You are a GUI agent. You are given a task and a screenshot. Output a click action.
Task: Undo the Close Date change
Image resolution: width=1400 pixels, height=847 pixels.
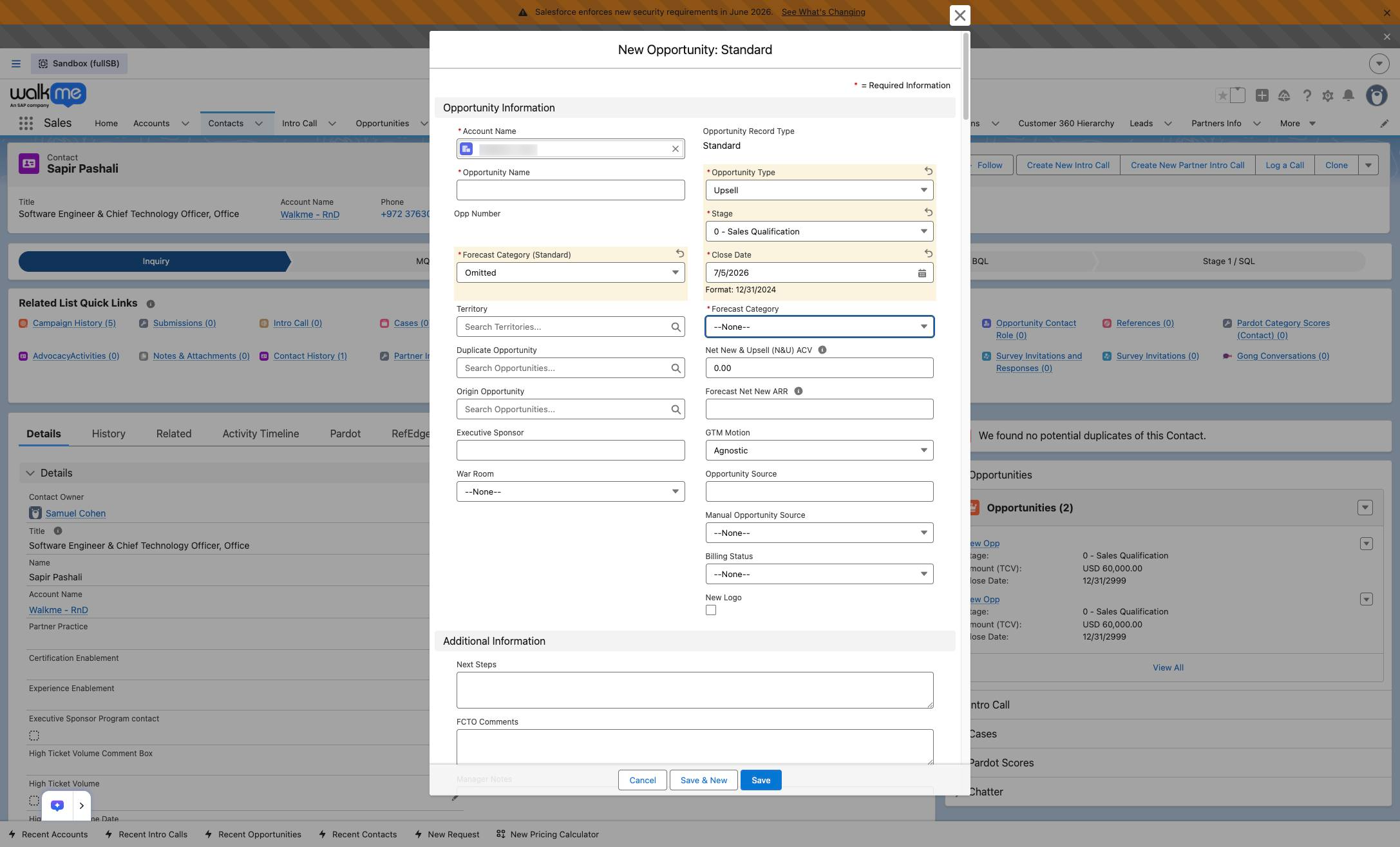pyautogui.click(x=928, y=254)
